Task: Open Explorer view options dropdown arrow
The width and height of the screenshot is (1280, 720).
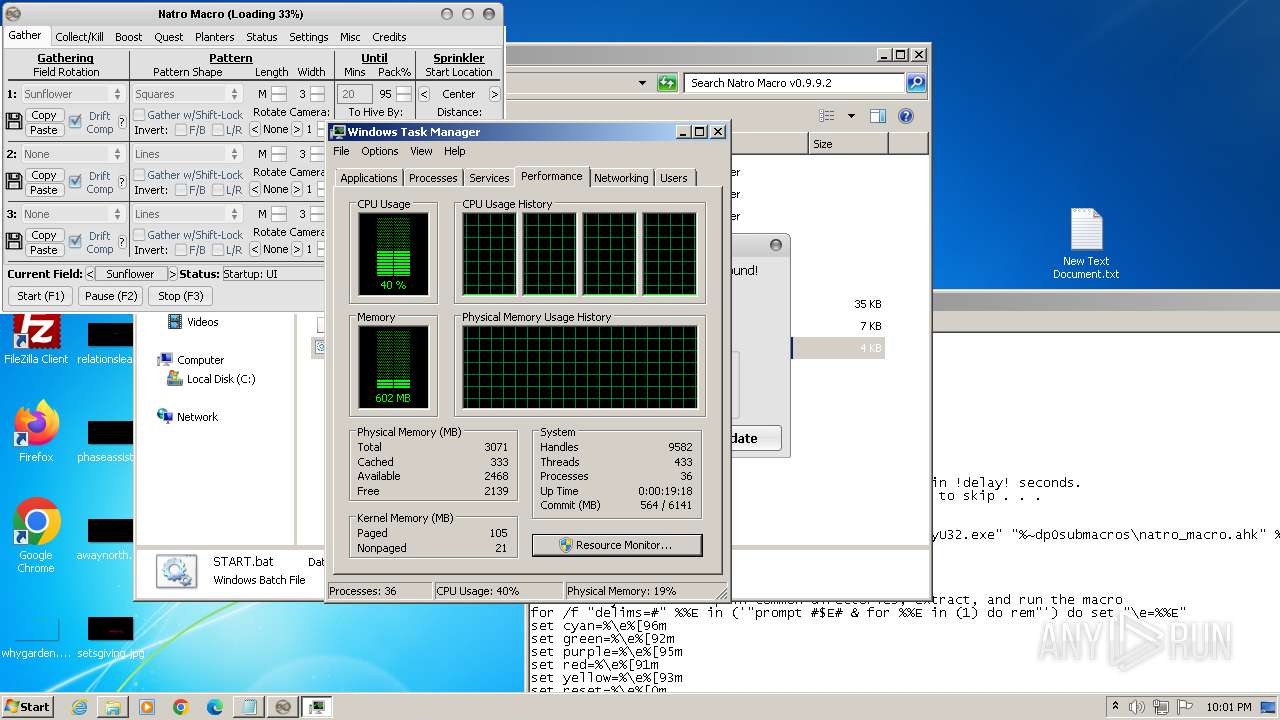Action: click(851, 116)
